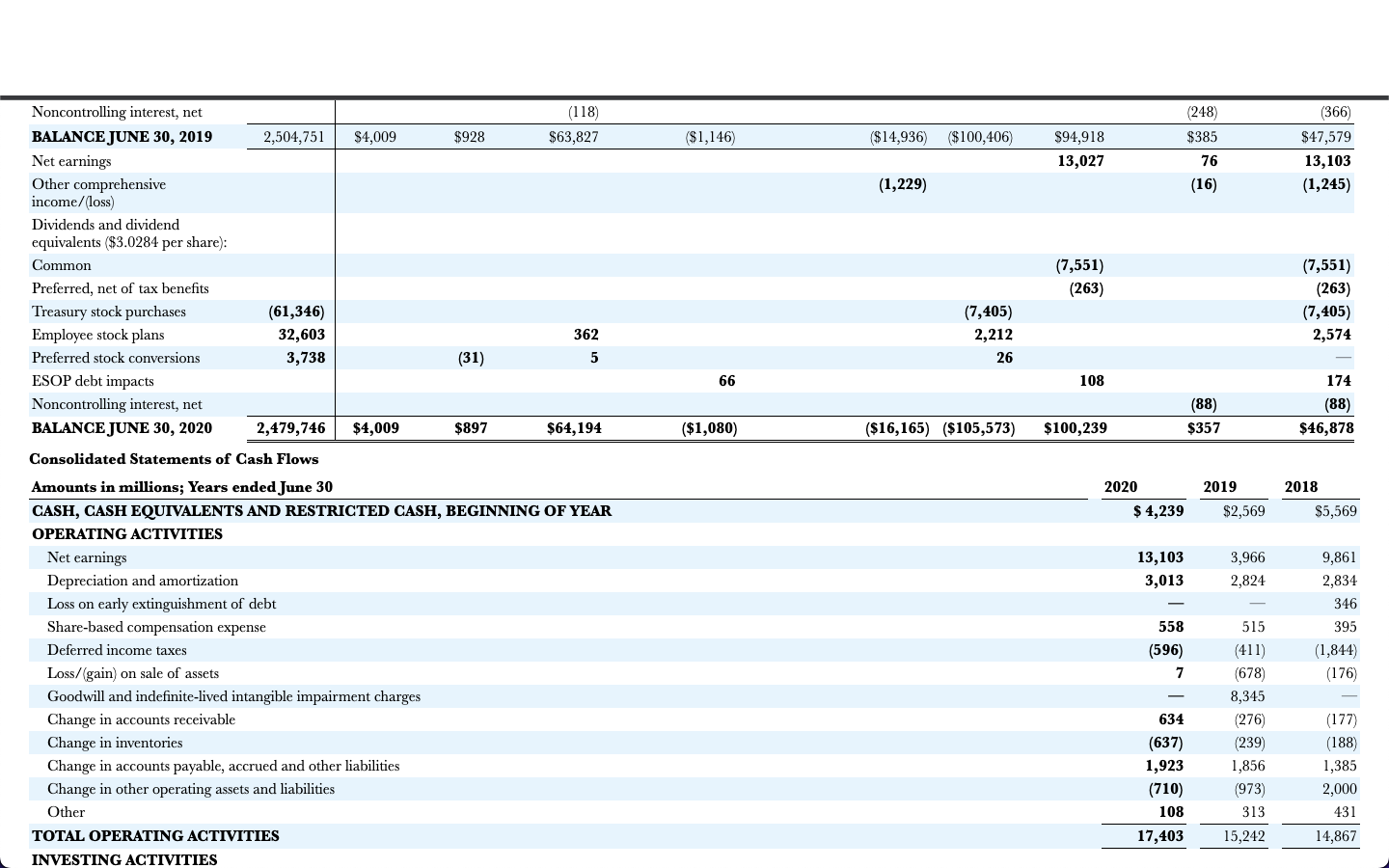This screenshot has width=1389, height=868.
Task: Select the 2020 column header
Action: tap(1120, 487)
